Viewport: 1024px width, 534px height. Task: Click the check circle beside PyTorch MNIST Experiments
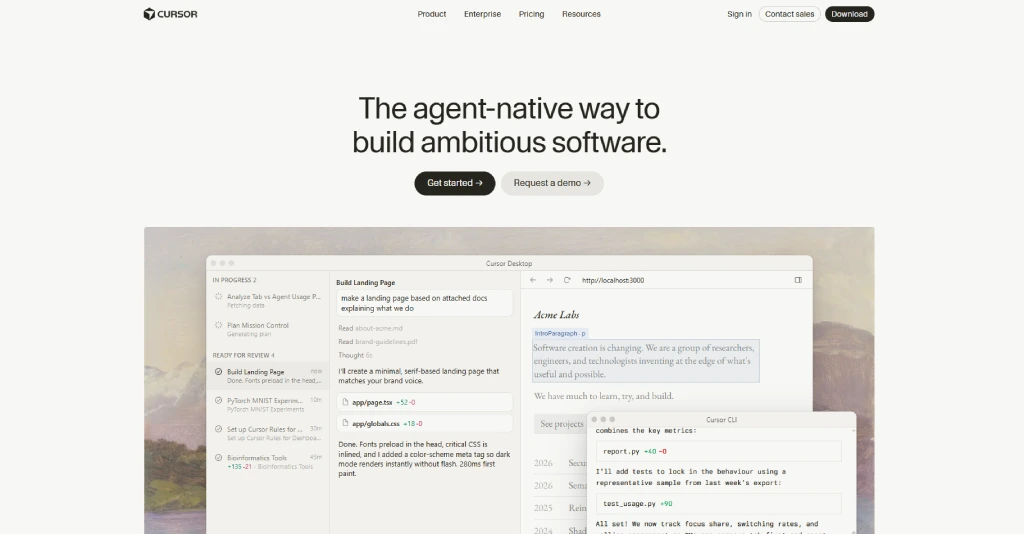(x=218, y=400)
